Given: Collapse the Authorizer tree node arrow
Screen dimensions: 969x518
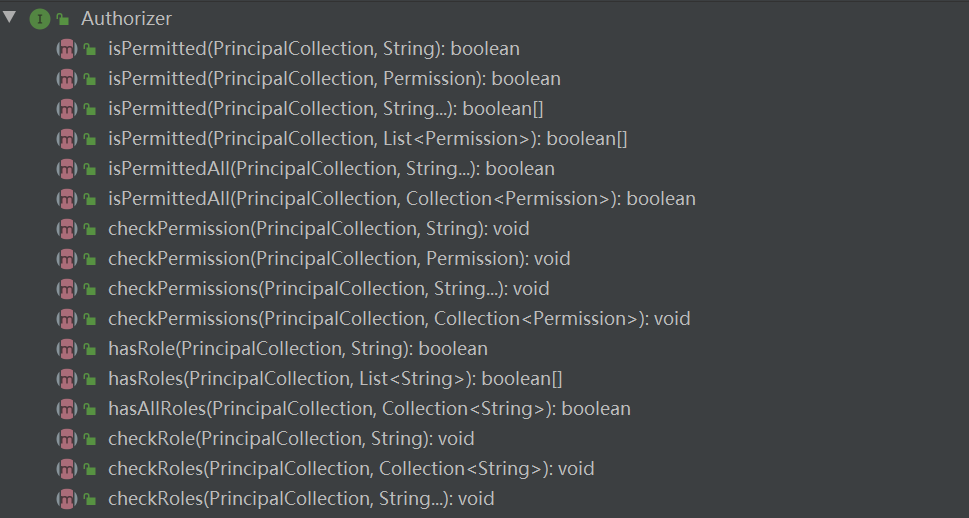Looking at the screenshot, I should [x=10, y=17].
